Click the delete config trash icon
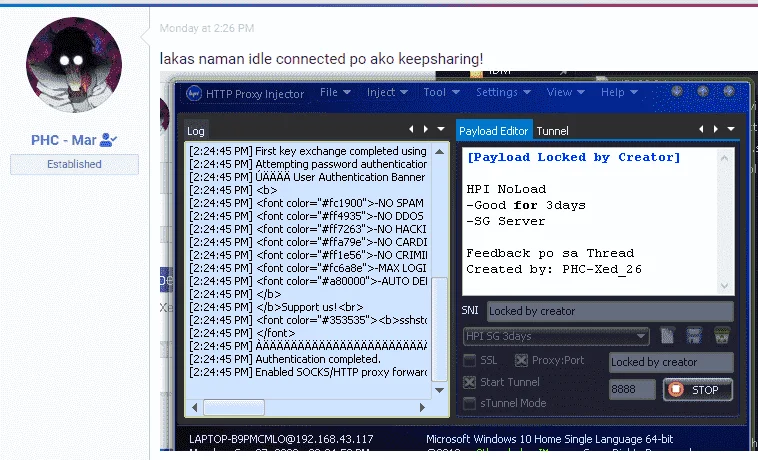The height and width of the screenshot is (460, 758). click(x=722, y=336)
